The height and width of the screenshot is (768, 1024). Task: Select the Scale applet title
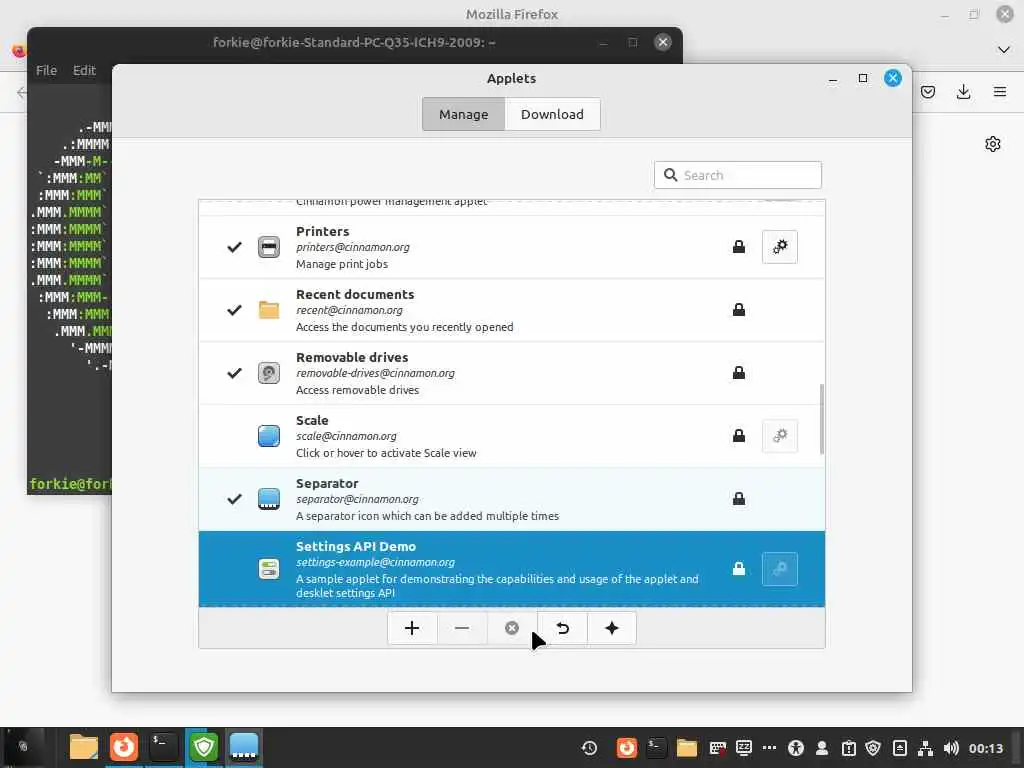click(312, 421)
